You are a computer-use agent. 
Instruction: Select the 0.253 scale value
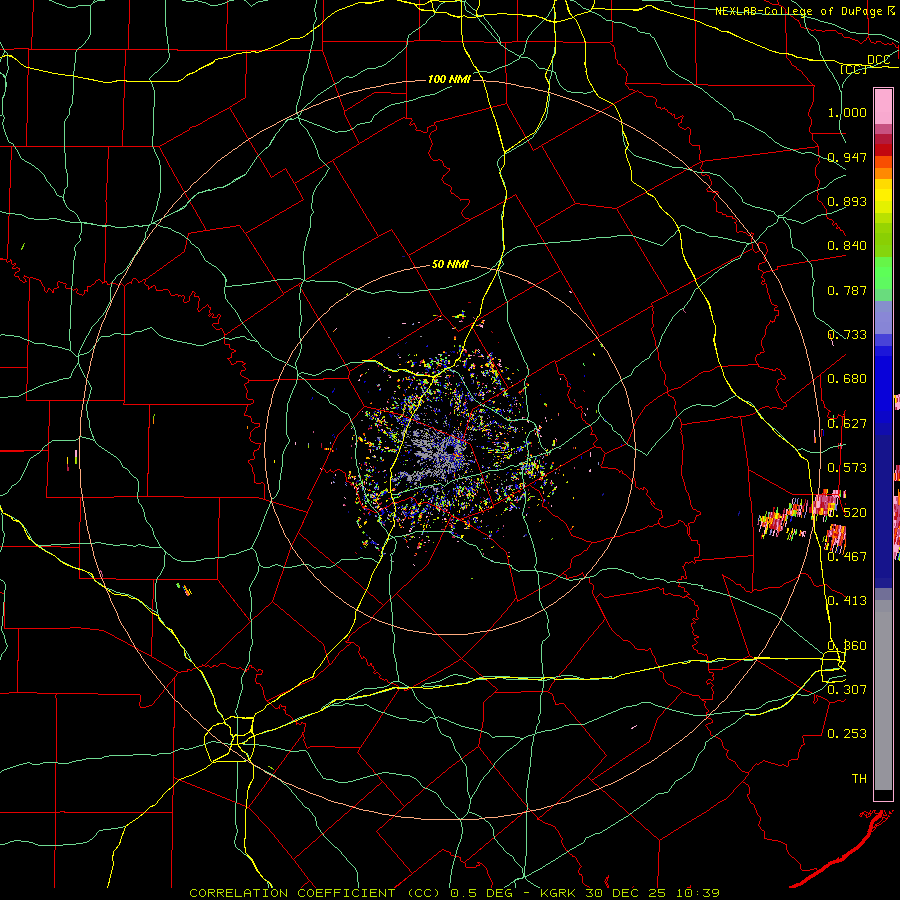point(847,734)
